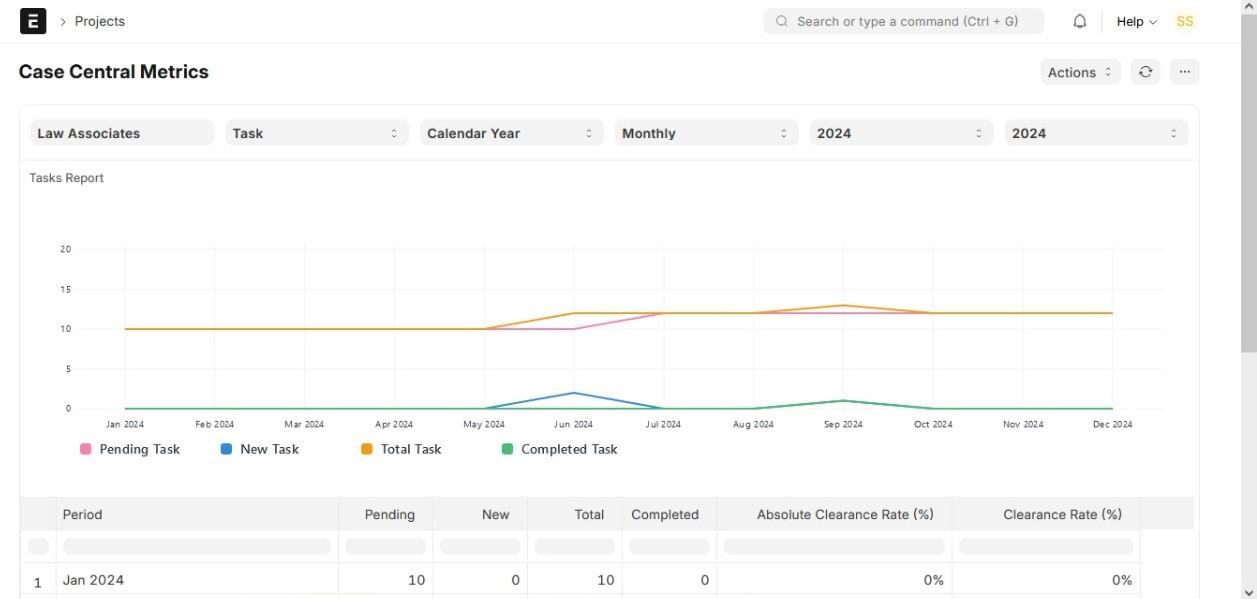Filter Absolute Clearance Rate column input

tap(834, 546)
